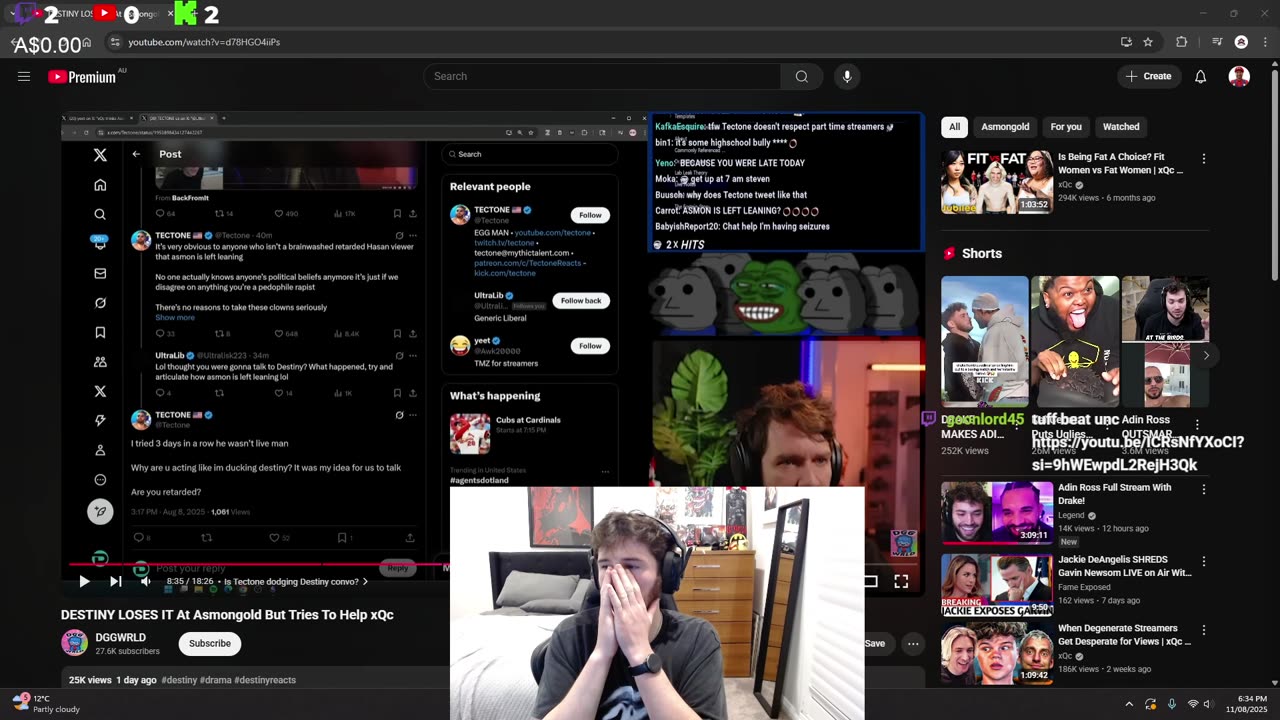Open the browser extensions puzzle icon

click(1181, 42)
